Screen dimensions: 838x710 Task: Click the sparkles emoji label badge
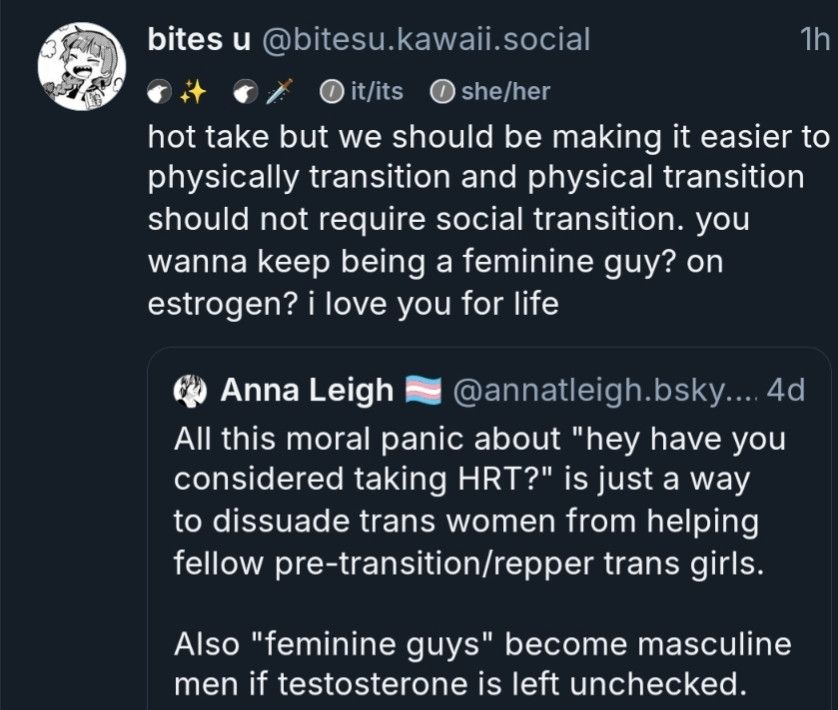[x=193, y=92]
